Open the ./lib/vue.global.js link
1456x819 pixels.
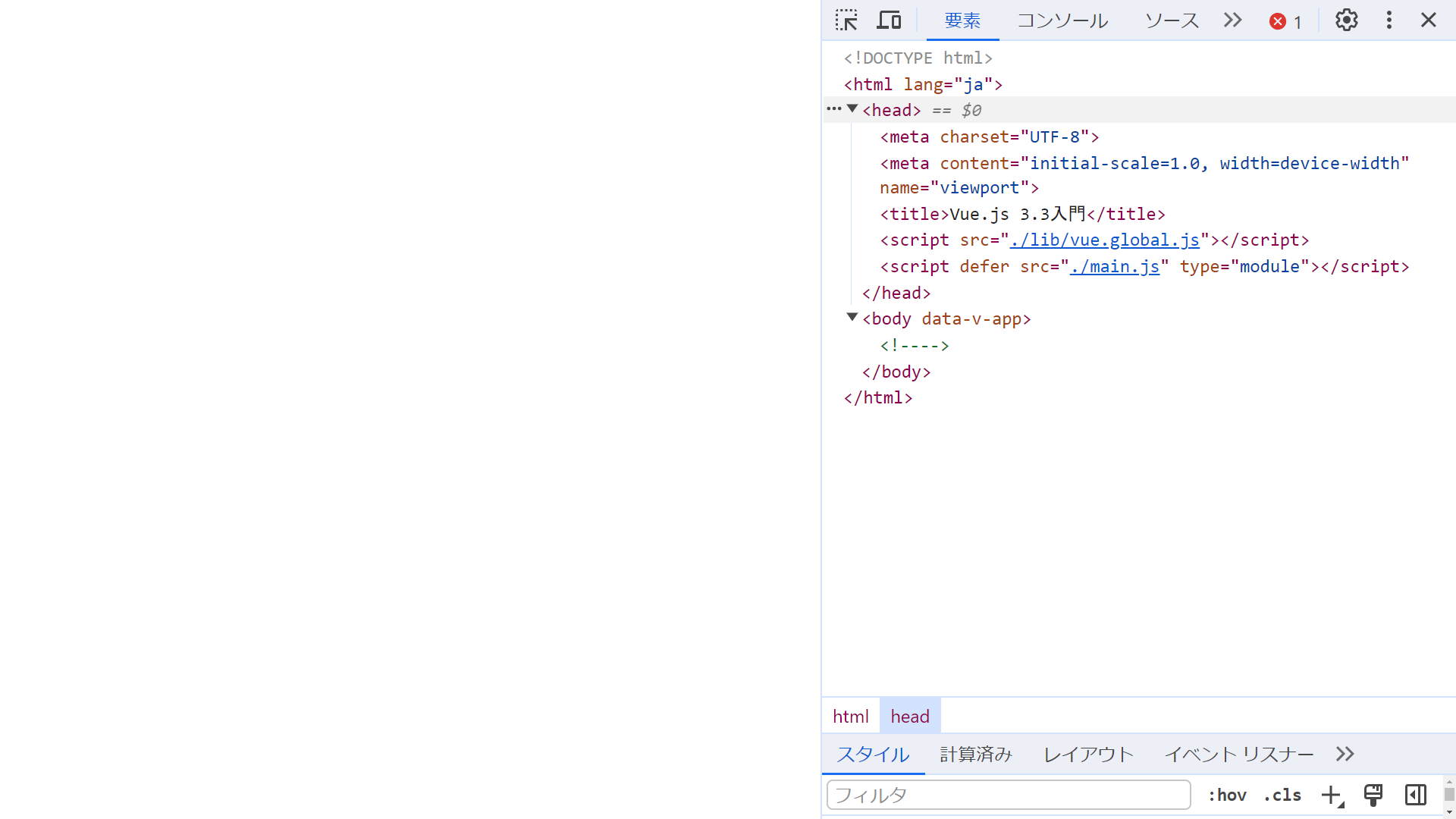click(x=1104, y=240)
